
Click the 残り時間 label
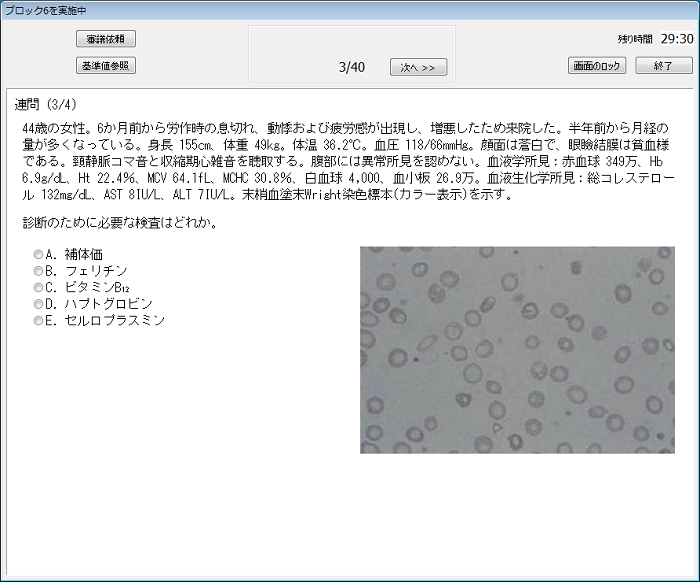[635, 39]
